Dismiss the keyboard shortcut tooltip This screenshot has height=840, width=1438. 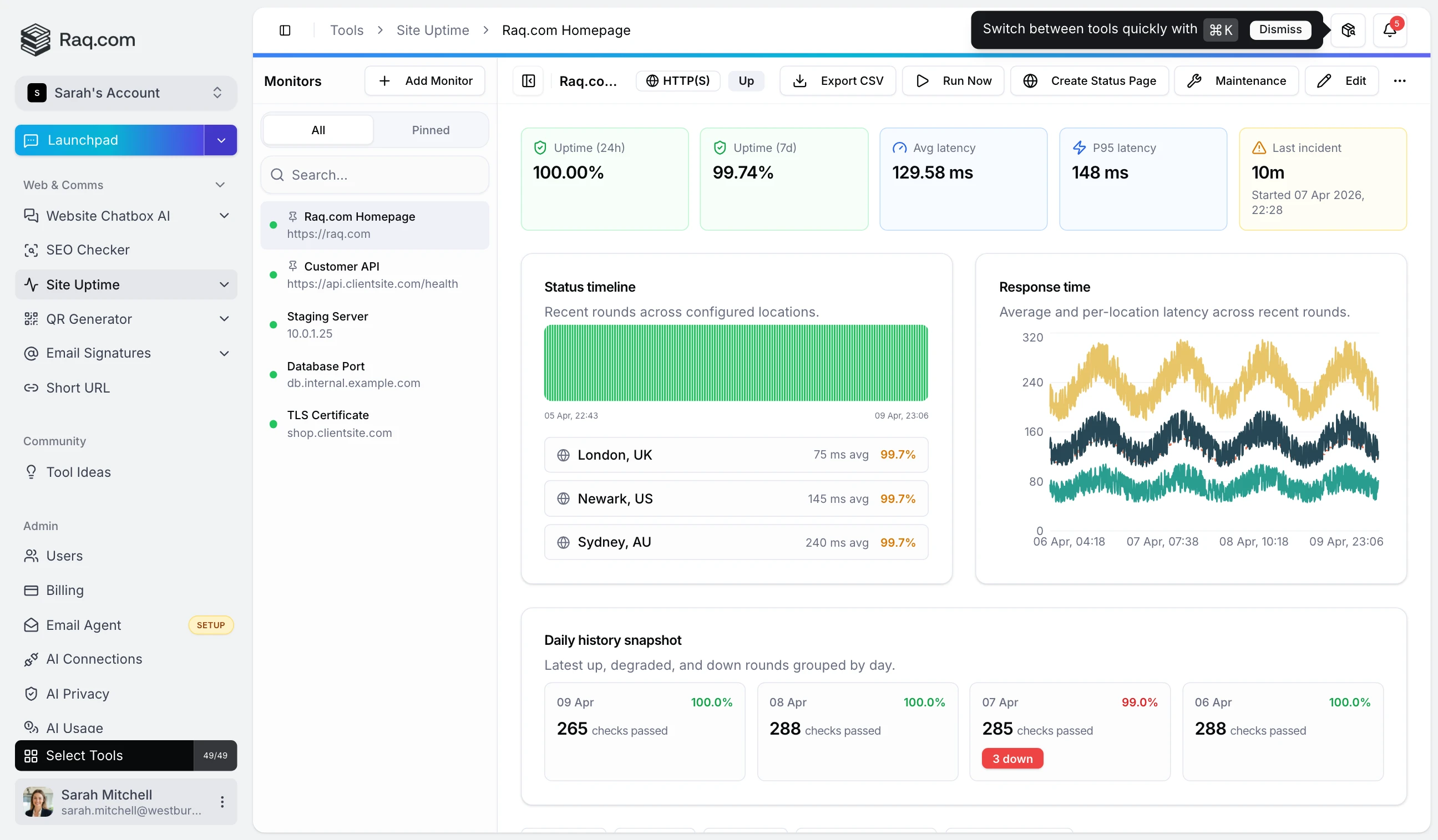pos(1280,29)
